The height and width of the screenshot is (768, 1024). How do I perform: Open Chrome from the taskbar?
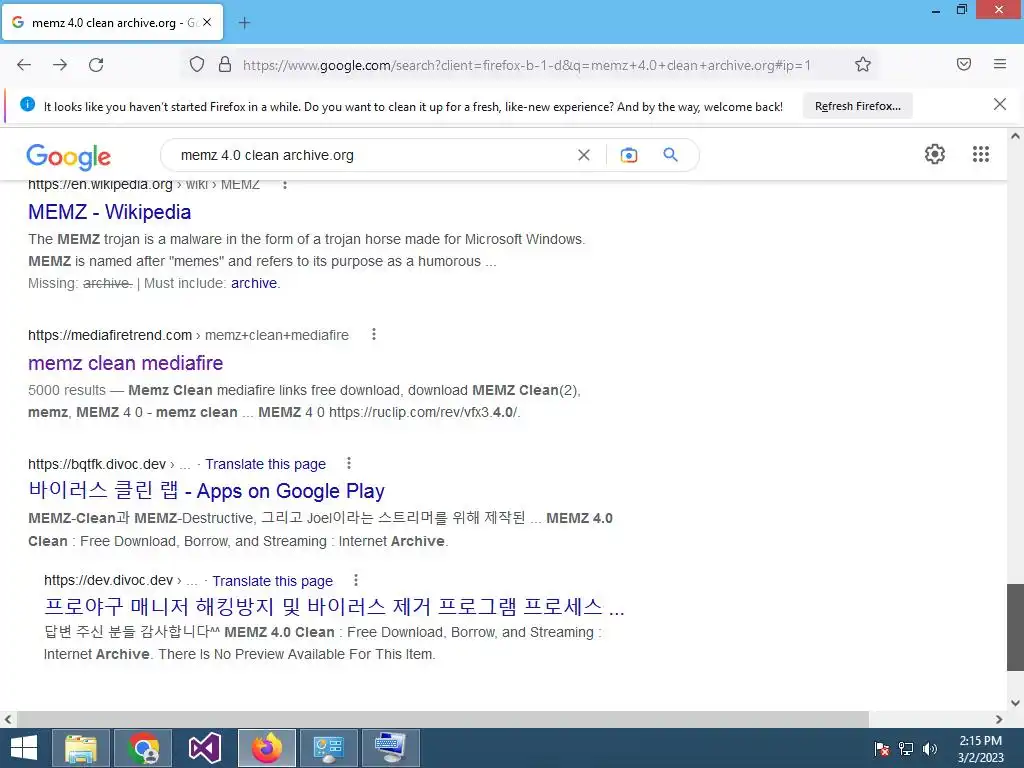(x=143, y=748)
